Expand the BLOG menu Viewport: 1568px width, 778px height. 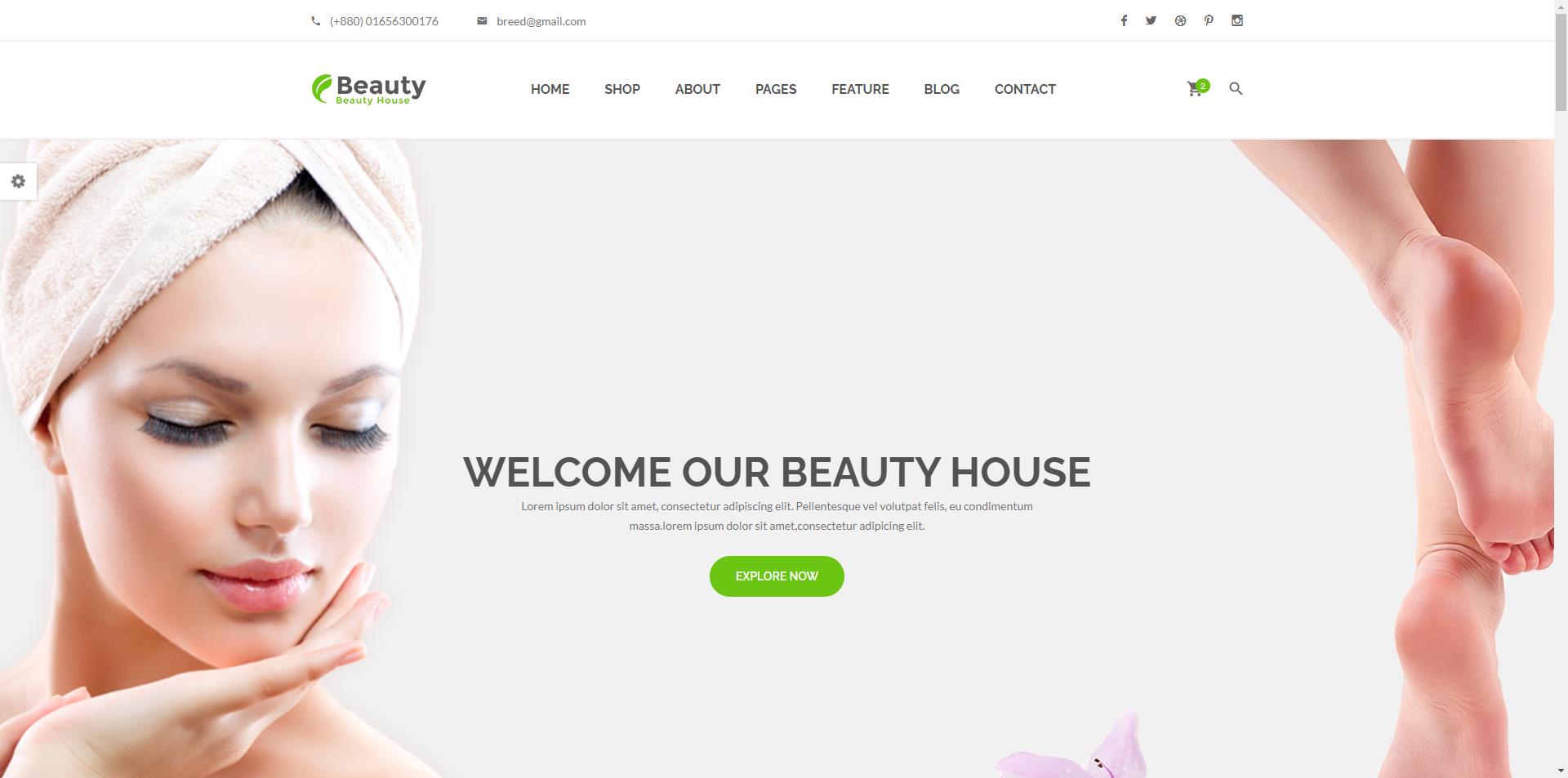tap(942, 89)
